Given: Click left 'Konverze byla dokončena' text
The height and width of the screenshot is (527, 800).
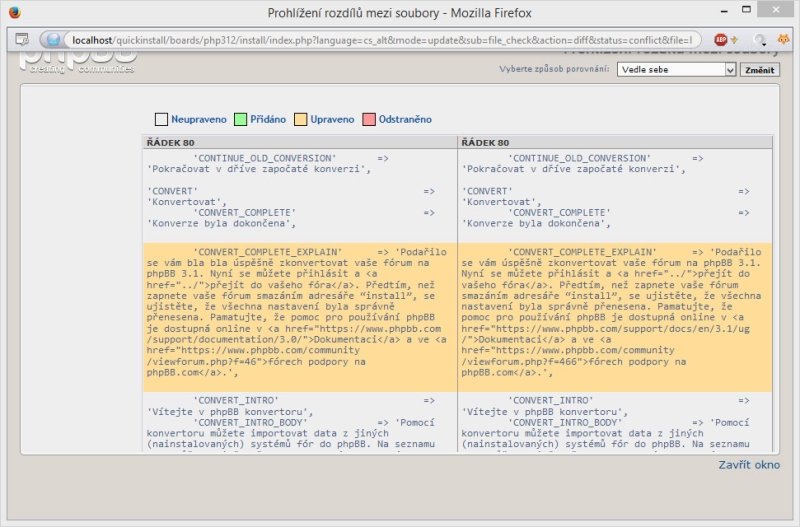Looking at the screenshot, I should click(x=221, y=223).
